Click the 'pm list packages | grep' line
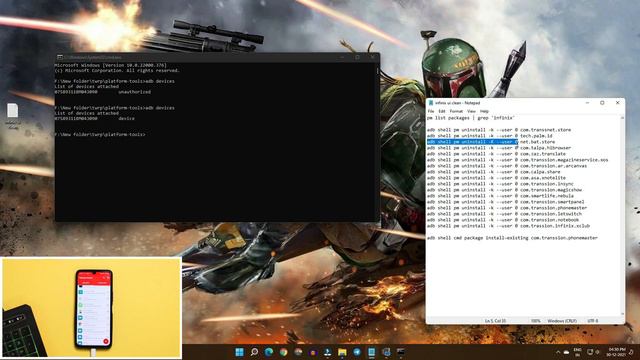Viewport: 640px width, 360px height. click(471, 118)
